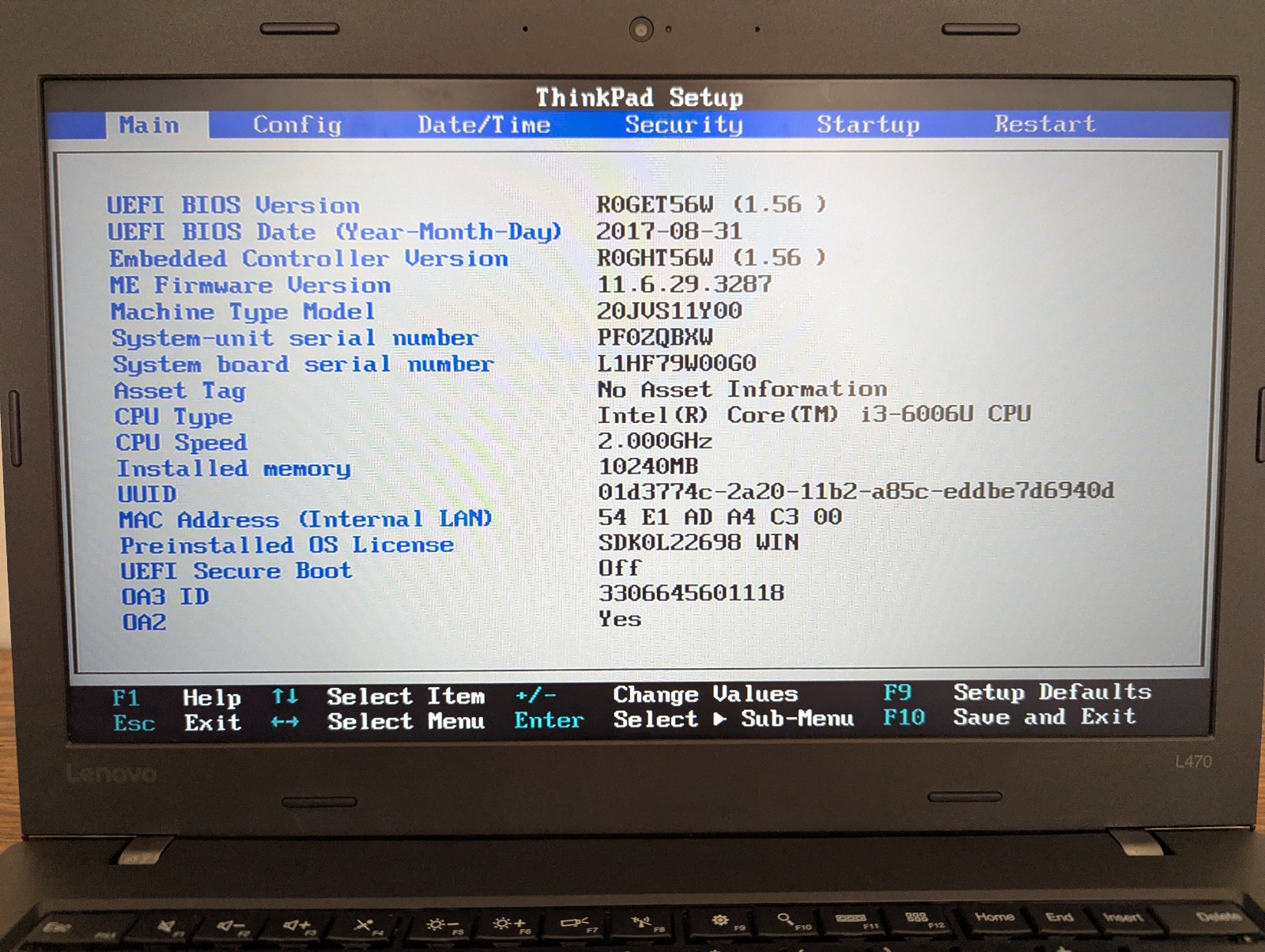Click the F10 key hint
The height and width of the screenshot is (952, 1265).
(x=904, y=718)
